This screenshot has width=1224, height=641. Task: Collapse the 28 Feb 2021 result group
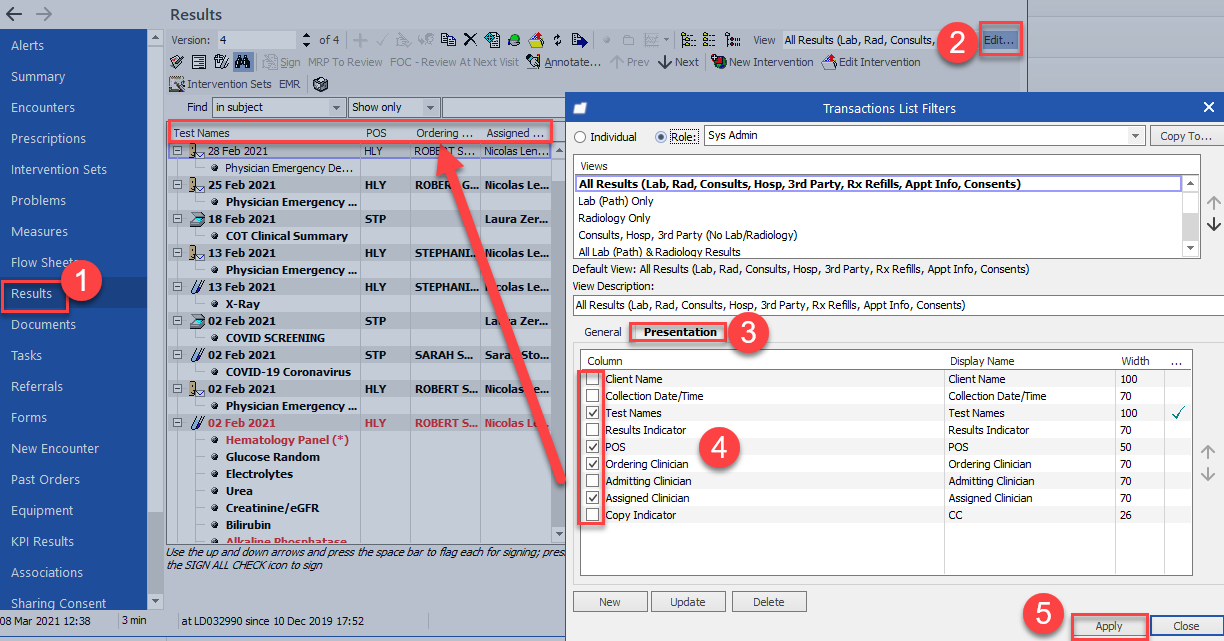click(176, 151)
